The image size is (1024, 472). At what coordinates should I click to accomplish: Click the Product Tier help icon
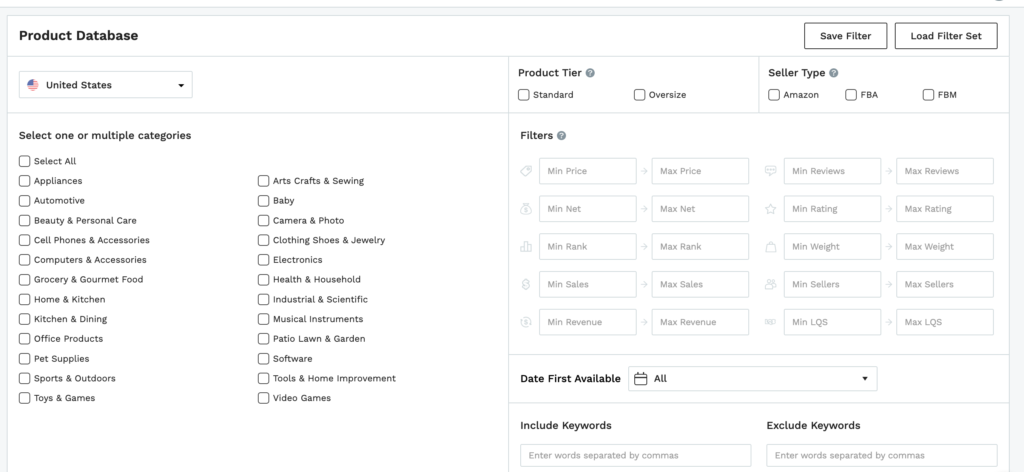[x=590, y=73]
